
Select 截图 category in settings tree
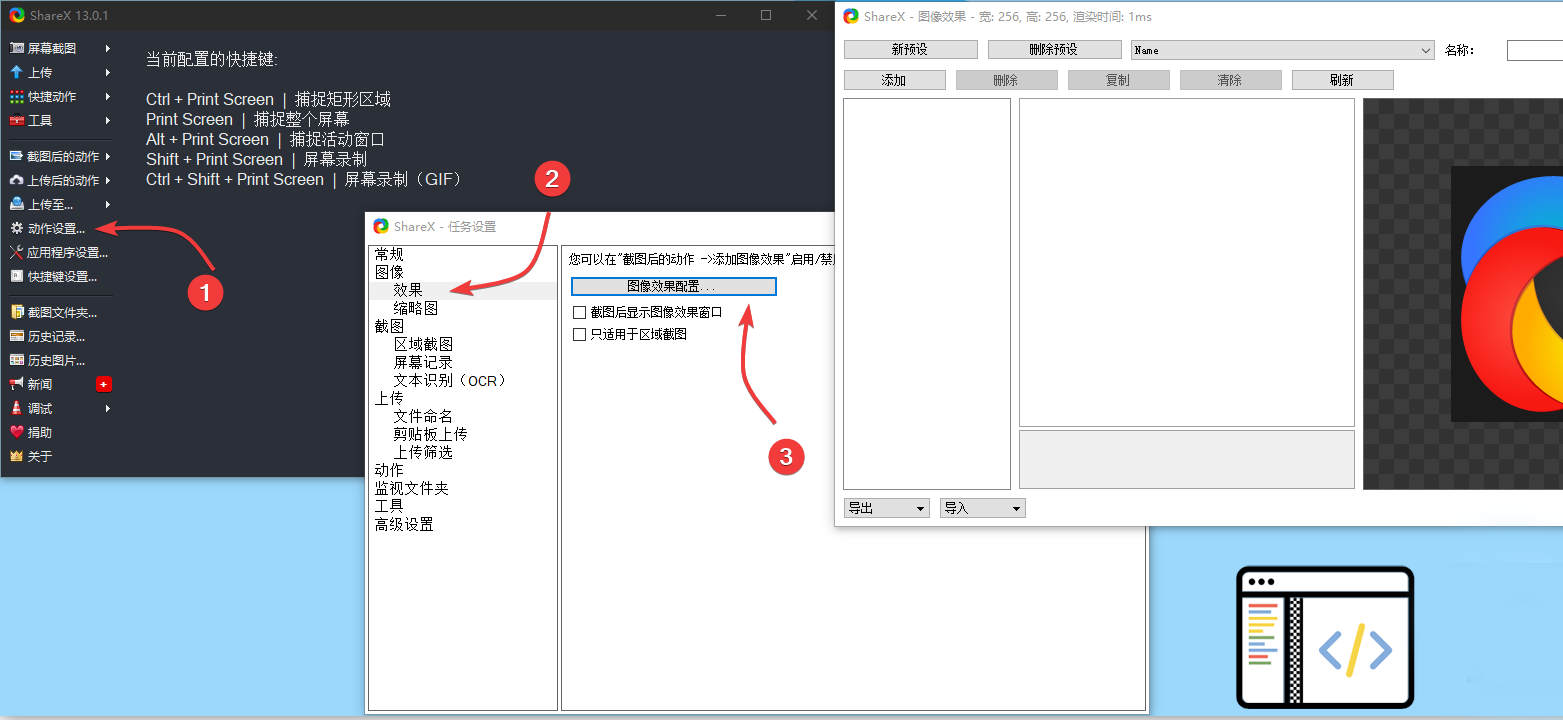click(x=389, y=326)
